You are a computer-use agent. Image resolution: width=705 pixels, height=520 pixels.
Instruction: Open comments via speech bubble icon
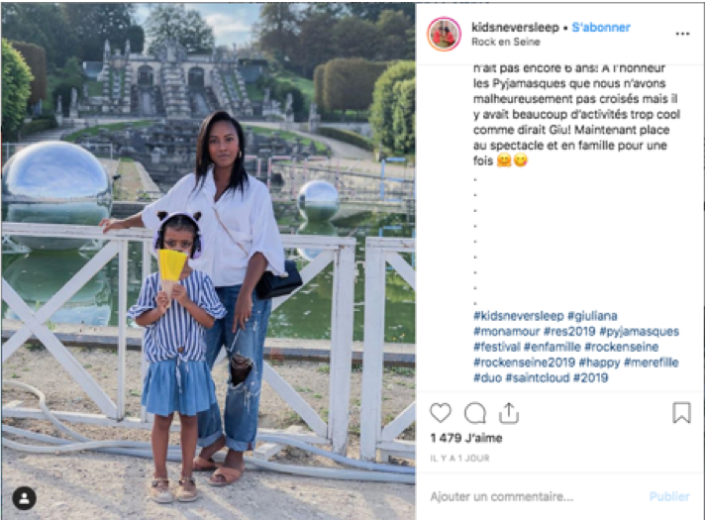[x=475, y=413]
